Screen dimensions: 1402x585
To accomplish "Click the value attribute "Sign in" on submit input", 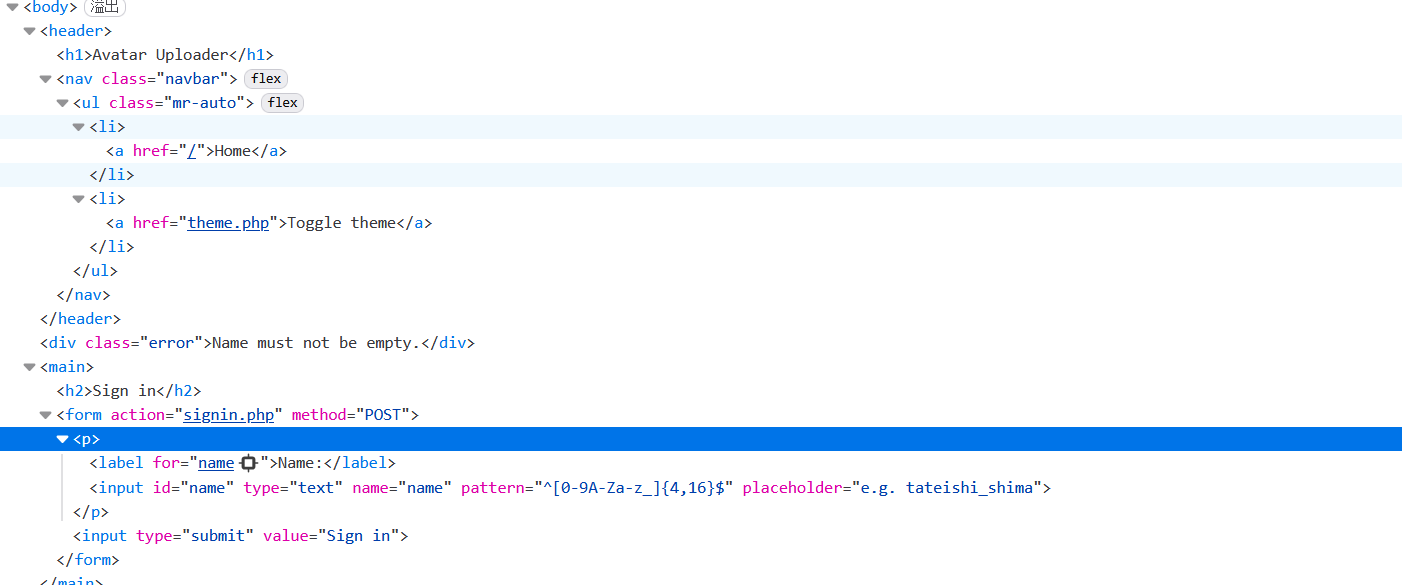I will [x=359, y=536].
